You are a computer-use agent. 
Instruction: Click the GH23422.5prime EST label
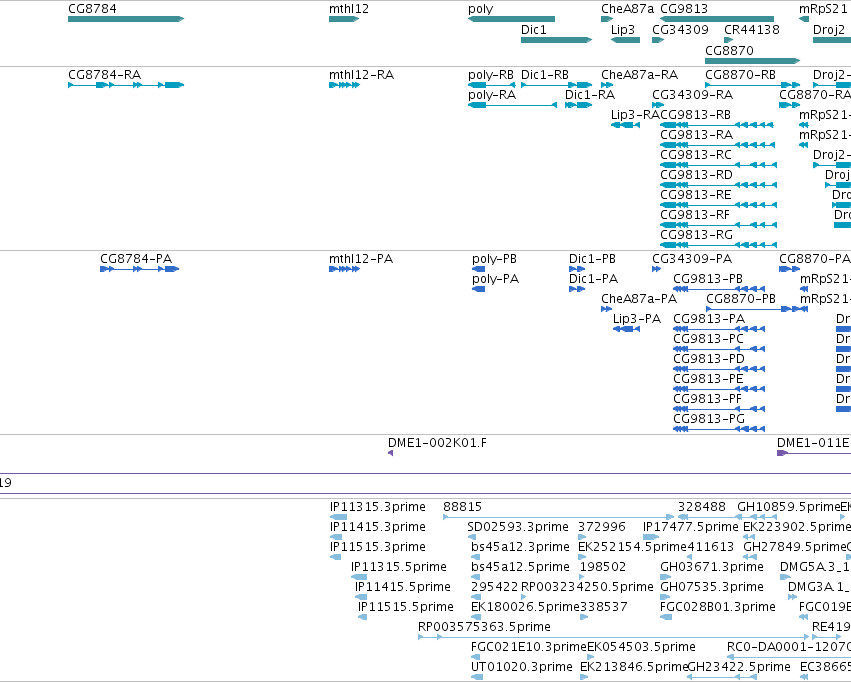point(739,667)
